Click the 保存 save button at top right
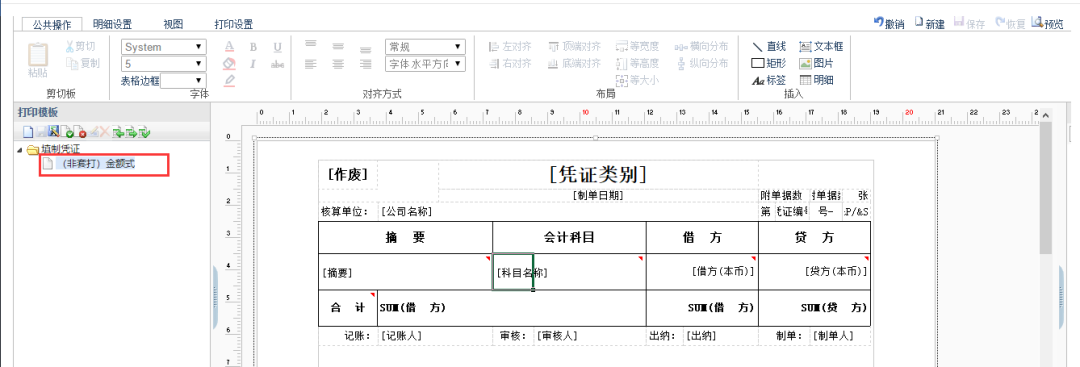Screen dimensions: 1080x367 click(x=970, y=23)
